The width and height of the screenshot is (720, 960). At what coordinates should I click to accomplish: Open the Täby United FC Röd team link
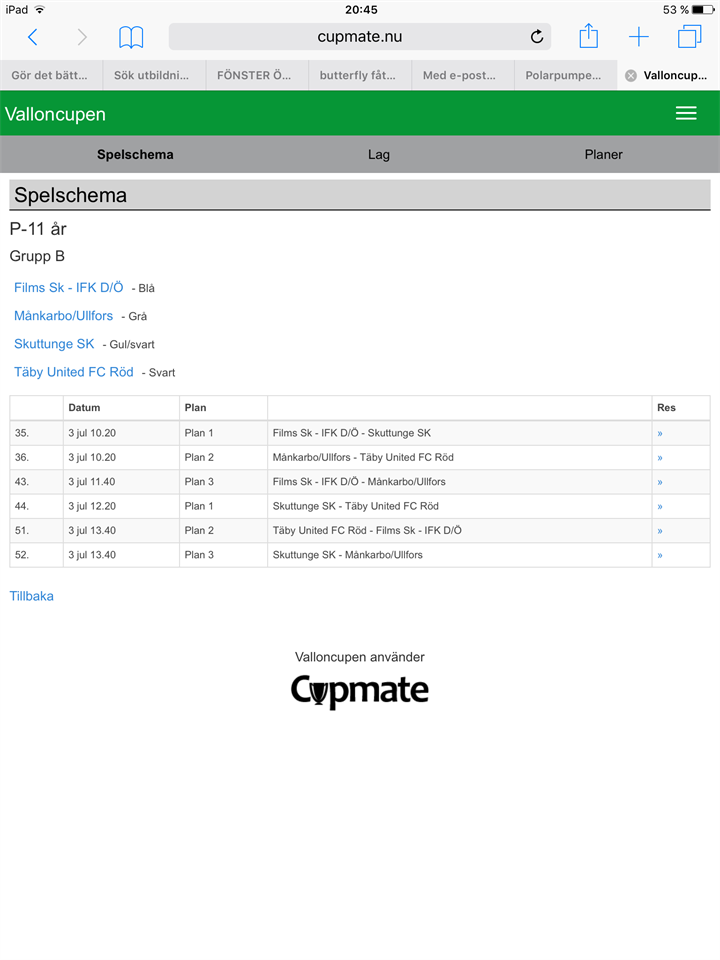tap(74, 372)
